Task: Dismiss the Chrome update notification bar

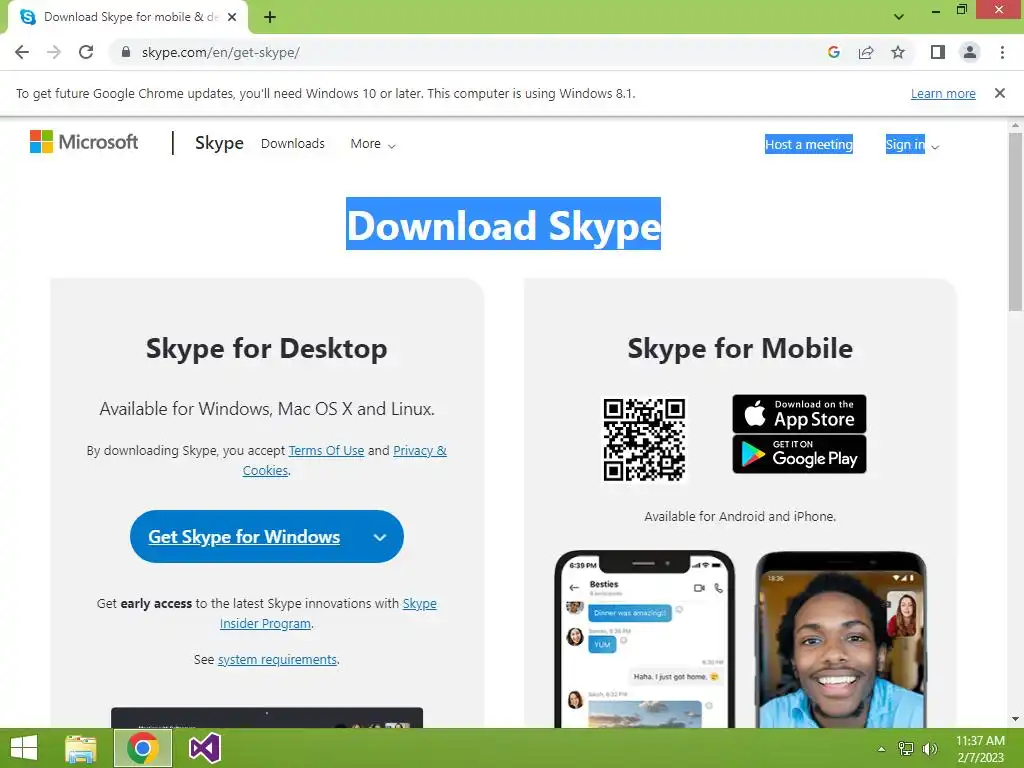Action: pyautogui.click(x=1000, y=93)
